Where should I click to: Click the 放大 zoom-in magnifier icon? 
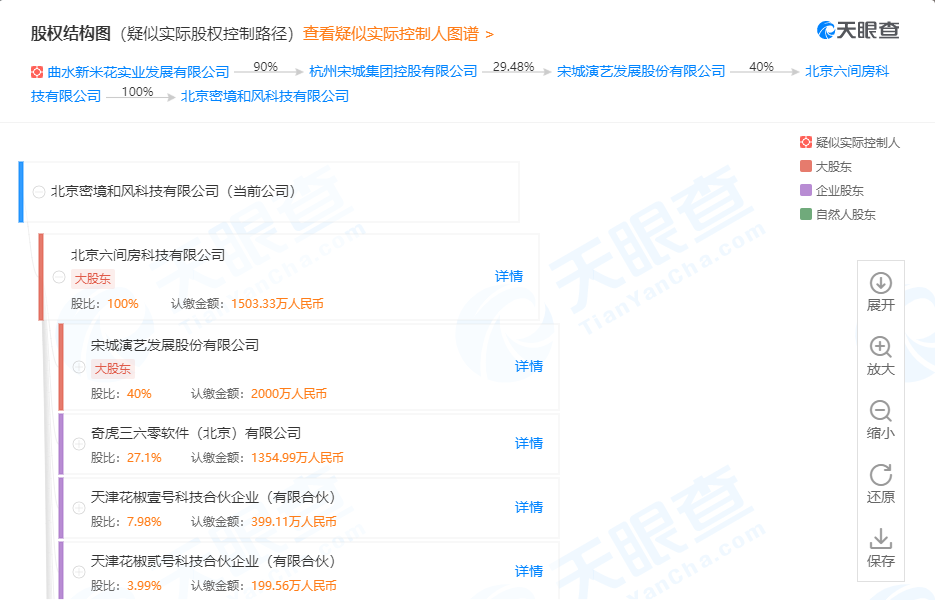pos(881,347)
